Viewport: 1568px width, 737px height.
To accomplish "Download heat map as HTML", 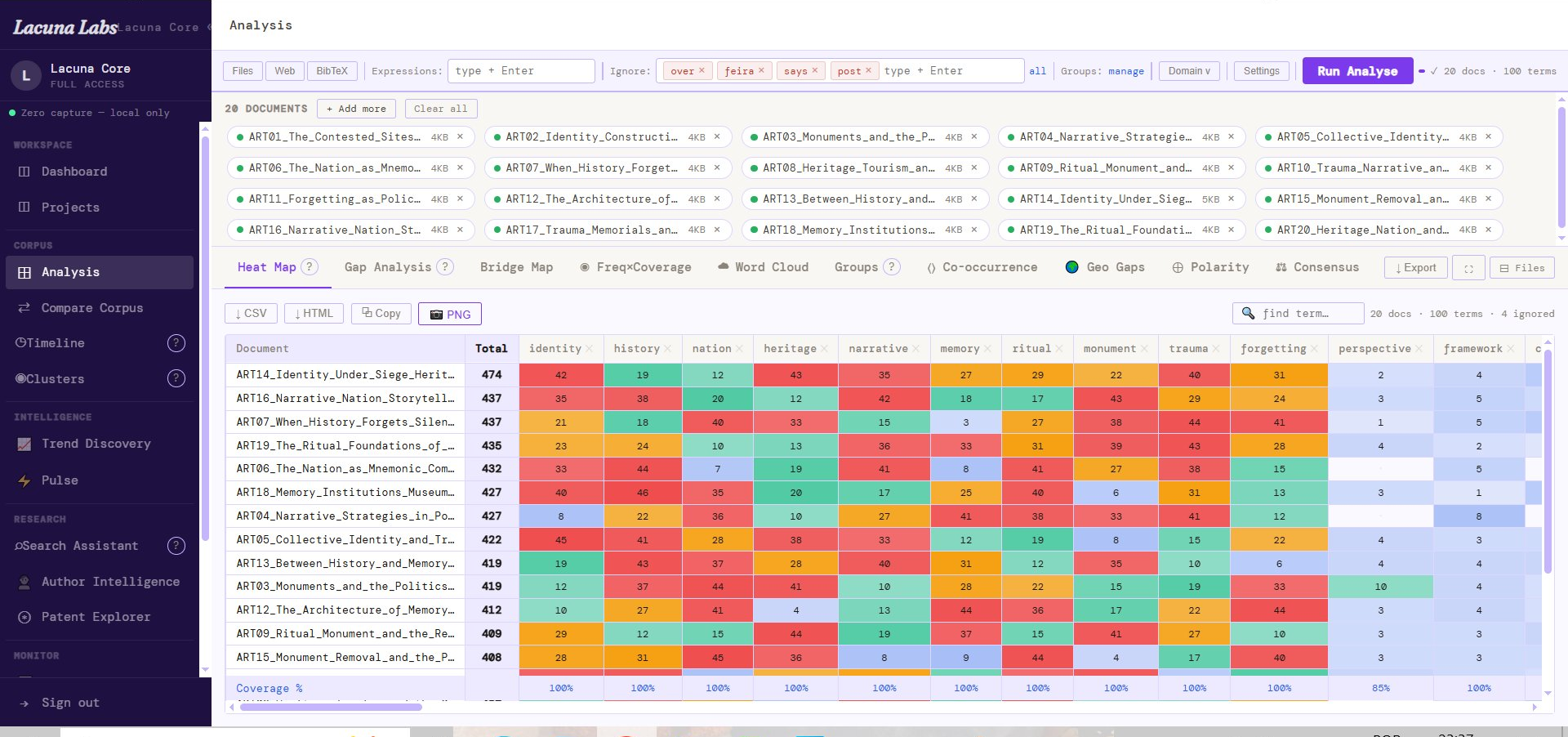I will [314, 314].
